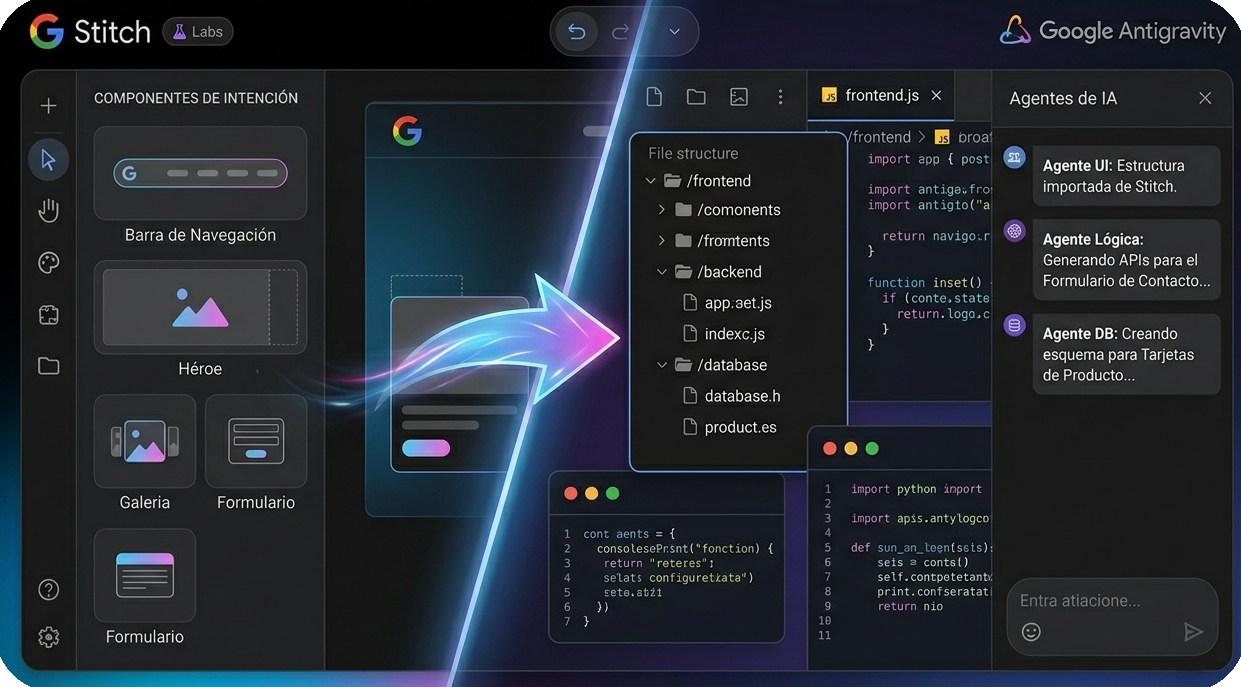Collapse the /frontend folder
The width and height of the screenshot is (1241, 687).
(x=651, y=181)
